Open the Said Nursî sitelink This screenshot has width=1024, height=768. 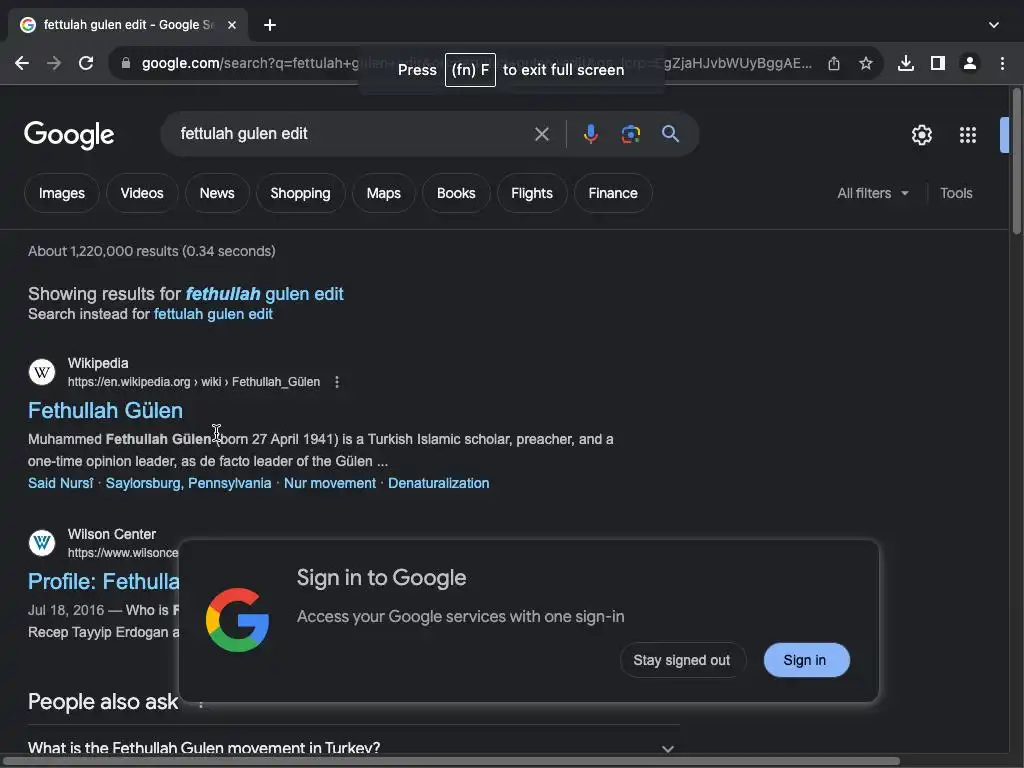click(x=60, y=483)
